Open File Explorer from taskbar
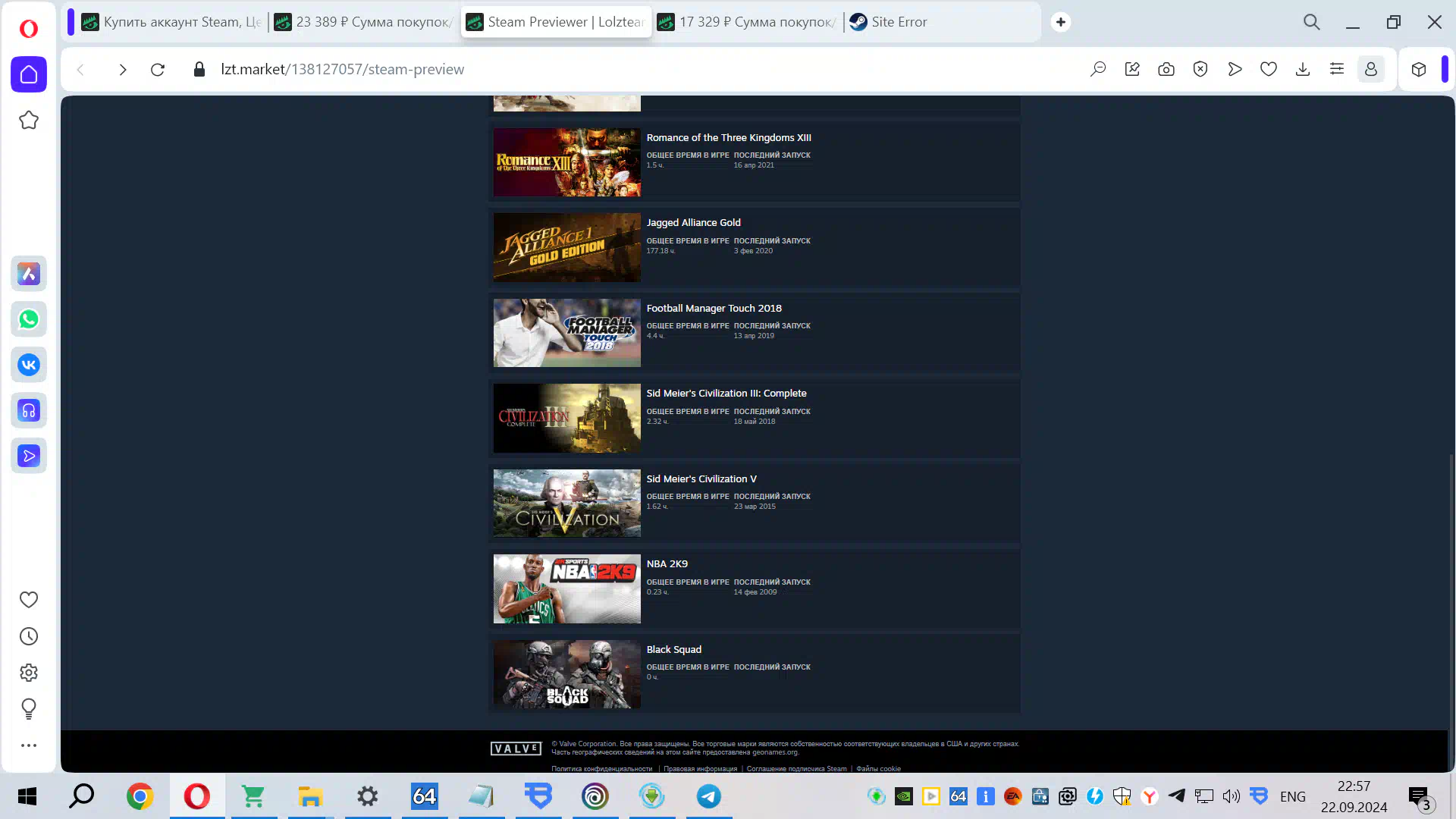Viewport: 1456px width, 819px height. (310, 796)
